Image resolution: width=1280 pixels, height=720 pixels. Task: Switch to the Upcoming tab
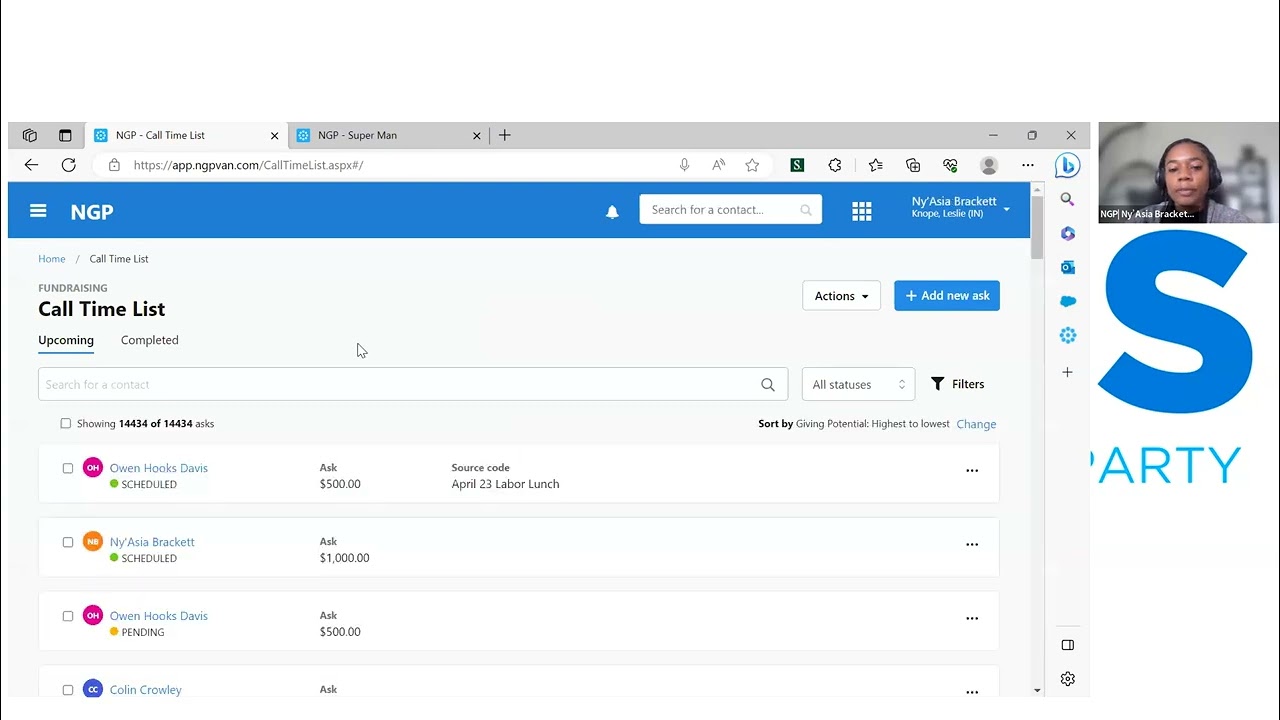[x=66, y=340]
